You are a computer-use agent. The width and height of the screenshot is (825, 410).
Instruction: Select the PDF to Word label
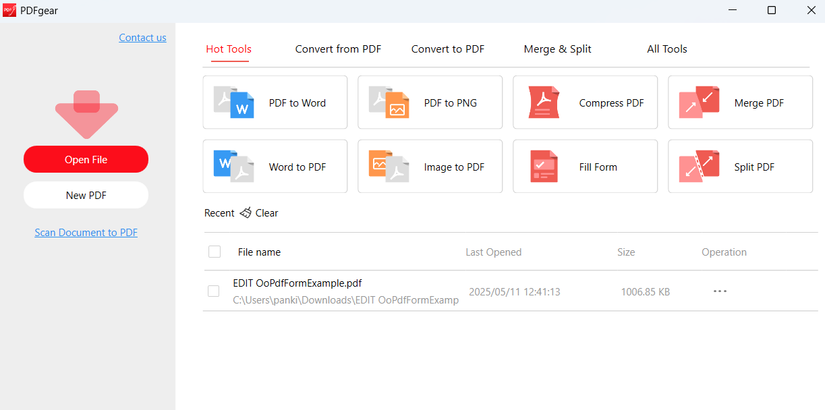[x=297, y=103]
